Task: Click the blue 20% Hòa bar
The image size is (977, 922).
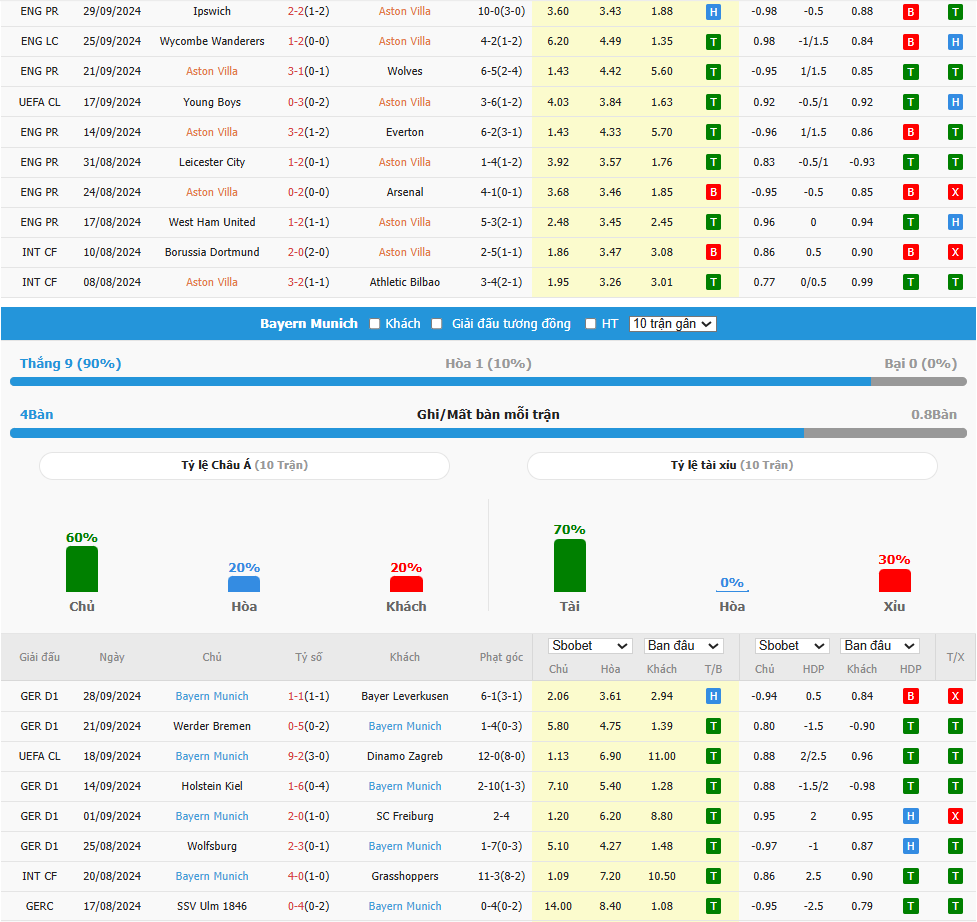Action: (244, 584)
